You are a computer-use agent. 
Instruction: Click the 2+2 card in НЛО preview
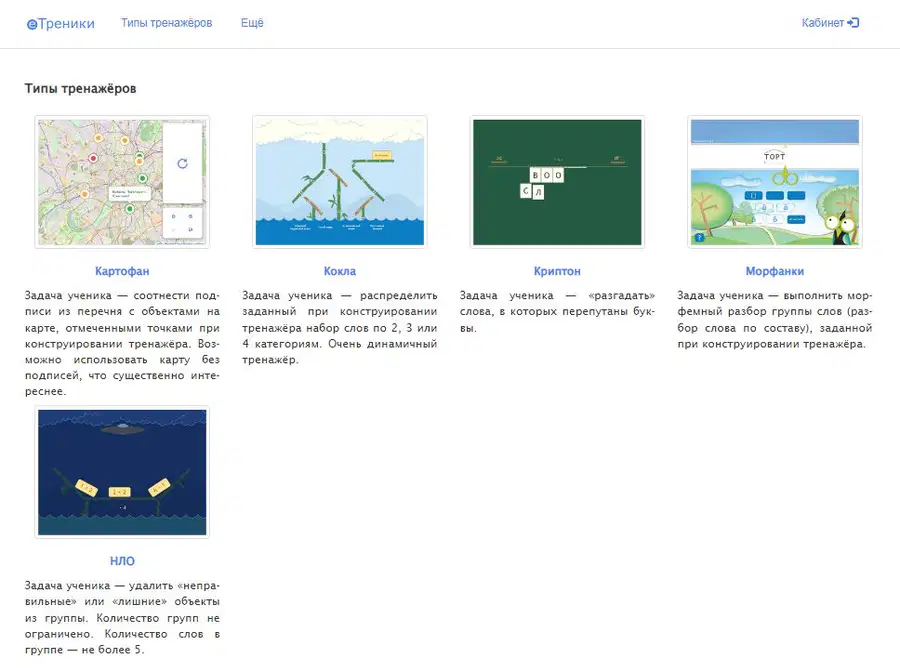tap(119, 492)
